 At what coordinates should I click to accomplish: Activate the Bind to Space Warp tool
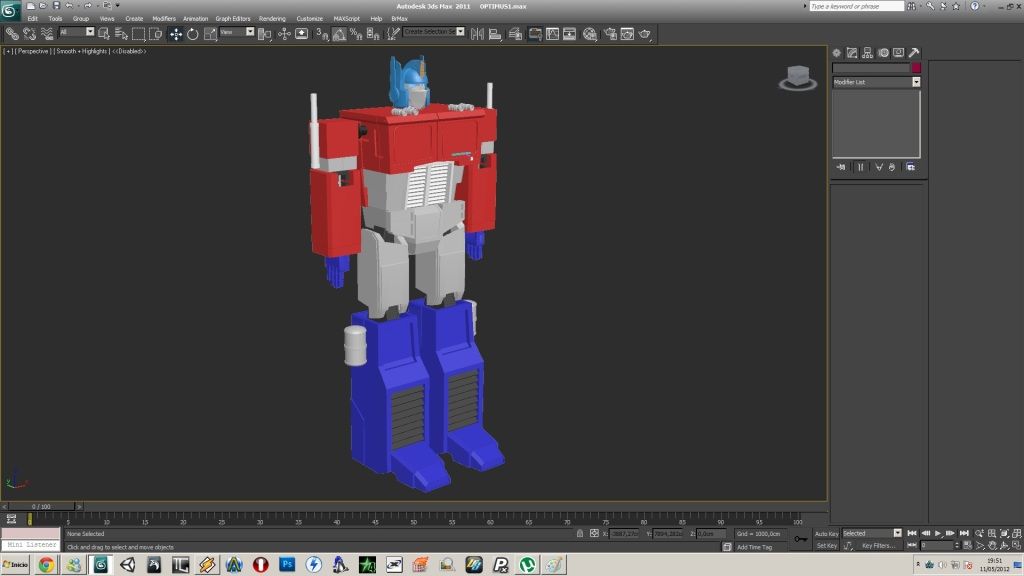pos(47,34)
